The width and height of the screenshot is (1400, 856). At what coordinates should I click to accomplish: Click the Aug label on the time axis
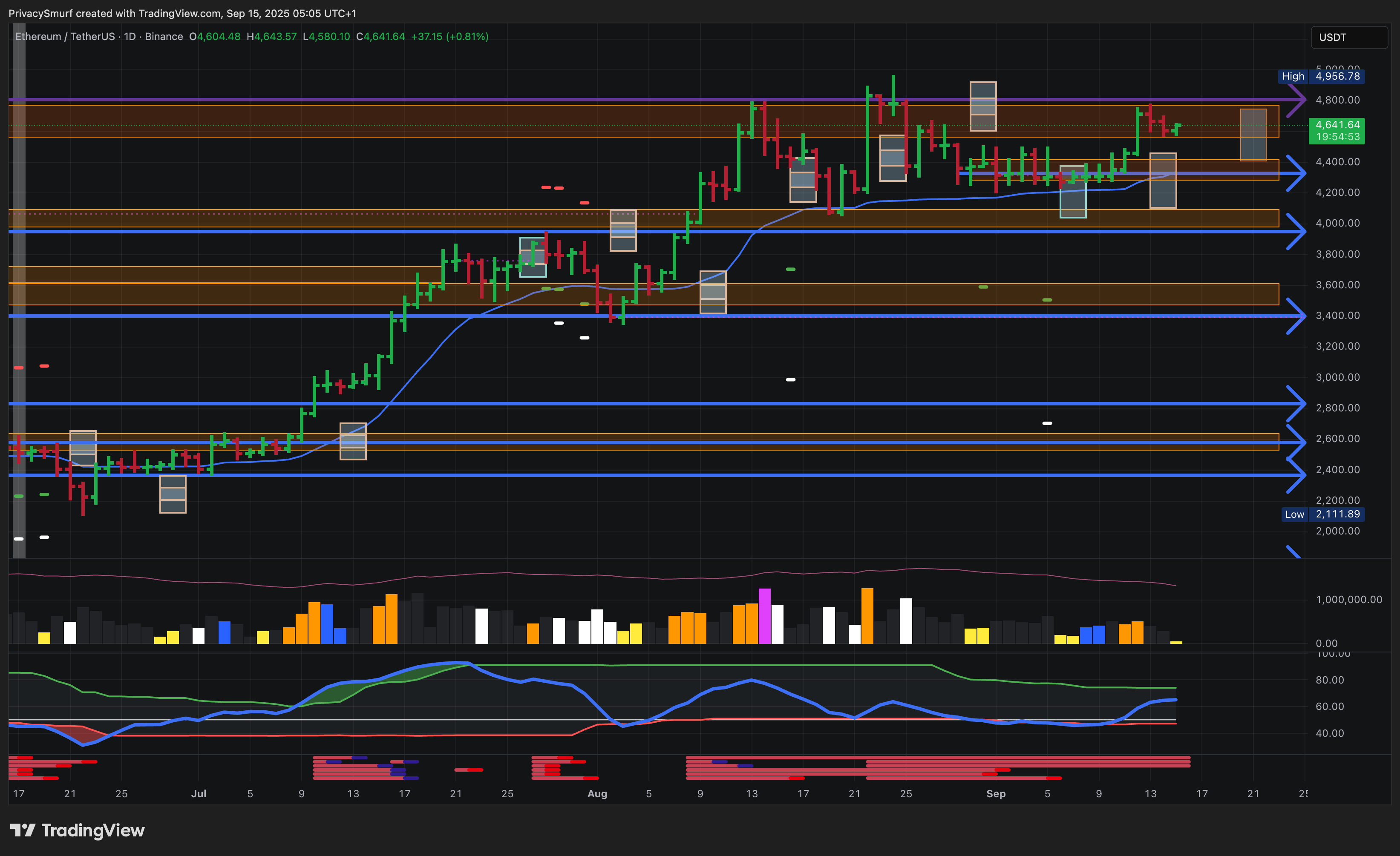597,793
